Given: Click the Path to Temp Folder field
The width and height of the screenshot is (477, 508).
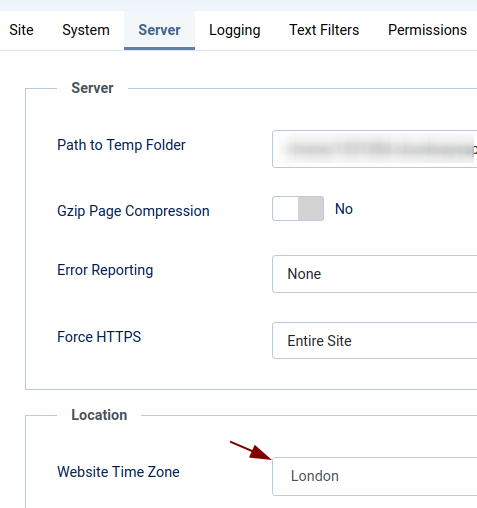Looking at the screenshot, I should (x=375, y=149).
